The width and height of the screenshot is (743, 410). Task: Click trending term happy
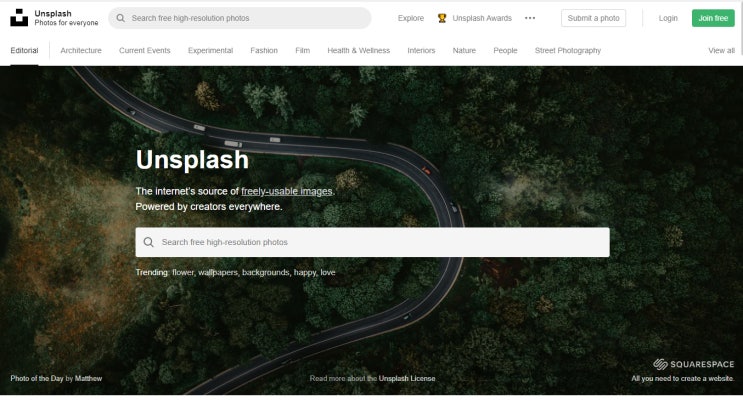click(x=305, y=273)
